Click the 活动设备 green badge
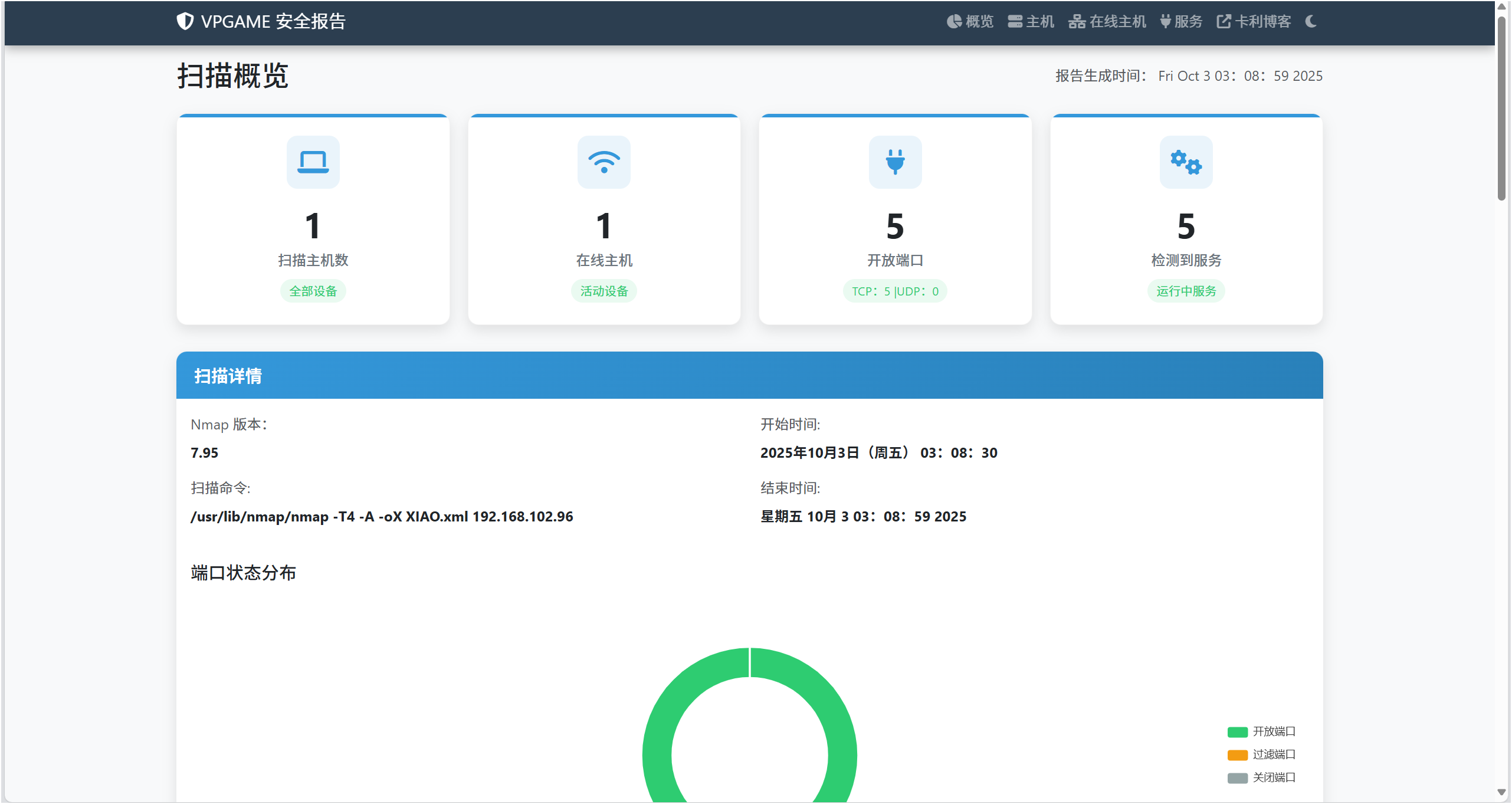Screen dimensions: 1512x804 coord(604,291)
